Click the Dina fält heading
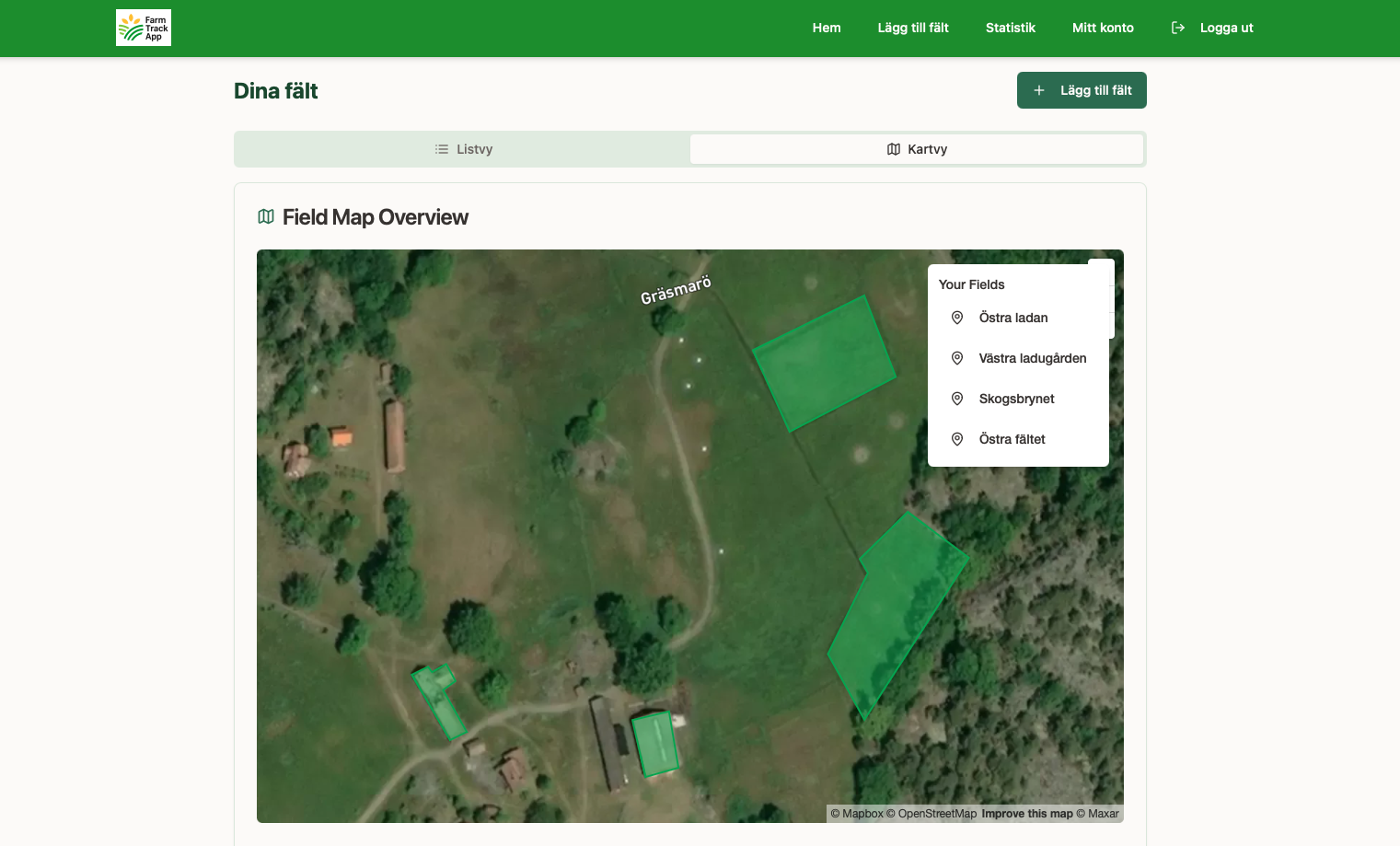The width and height of the screenshot is (1400, 846). point(276,91)
